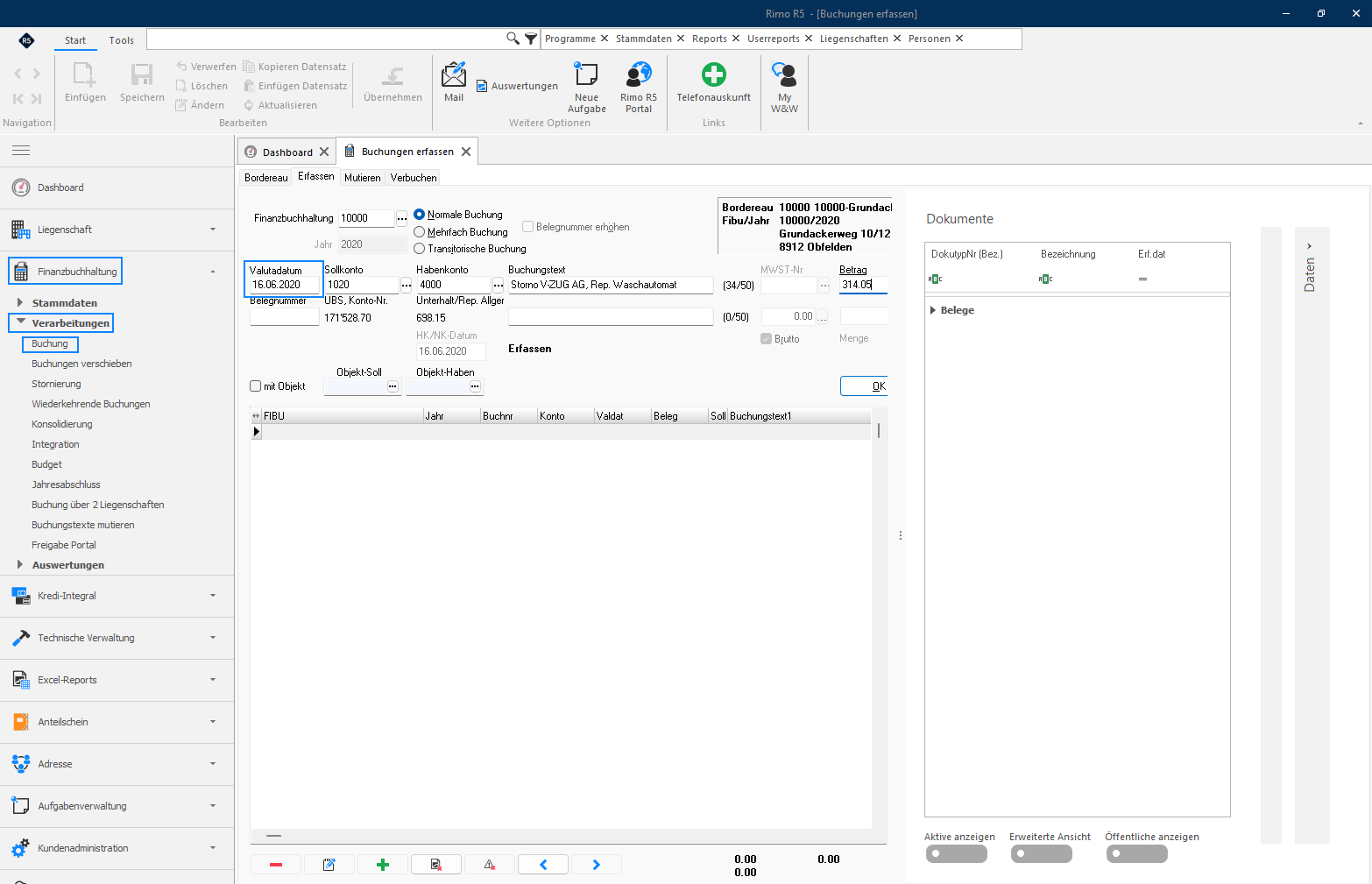This screenshot has height=884, width=1372.
Task: Go to next record with right arrow
Action: 597,865
